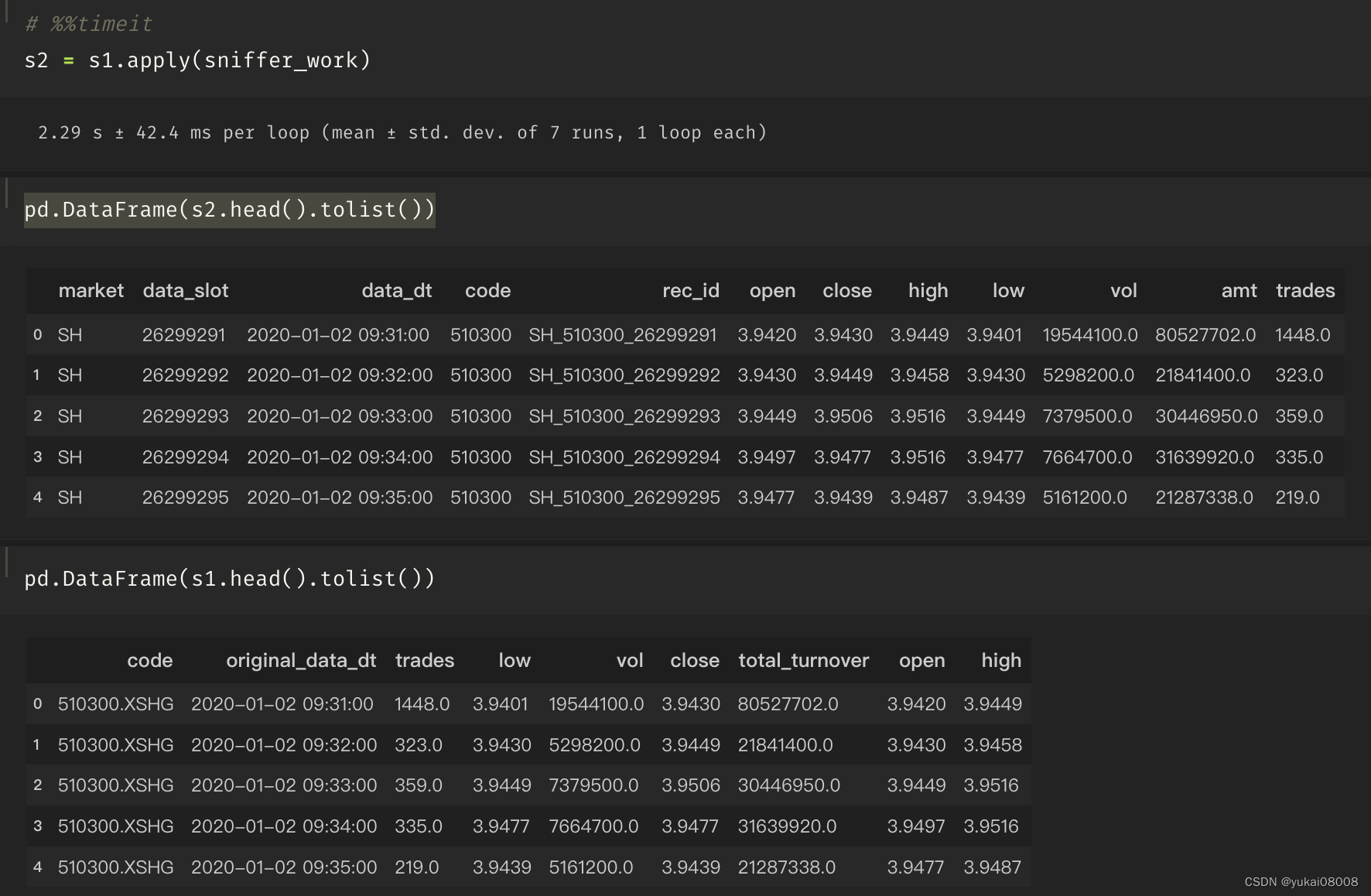Click '2020-01-02 09:34:00' in the s2 table

tap(340, 457)
